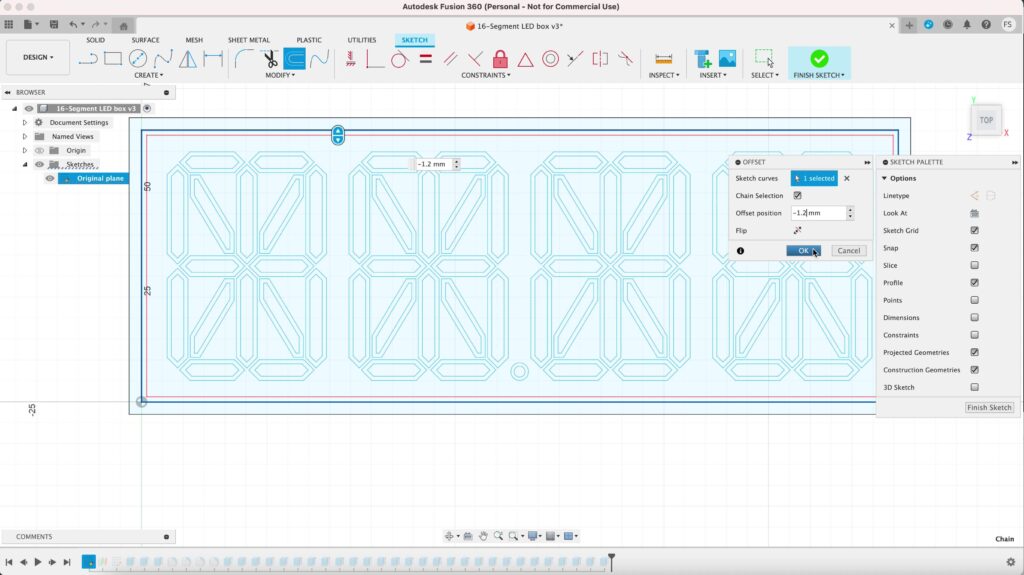Disable the Sketch Grid checkbox
Viewport: 1024px width, 575px height.
(x=974, y=231)
